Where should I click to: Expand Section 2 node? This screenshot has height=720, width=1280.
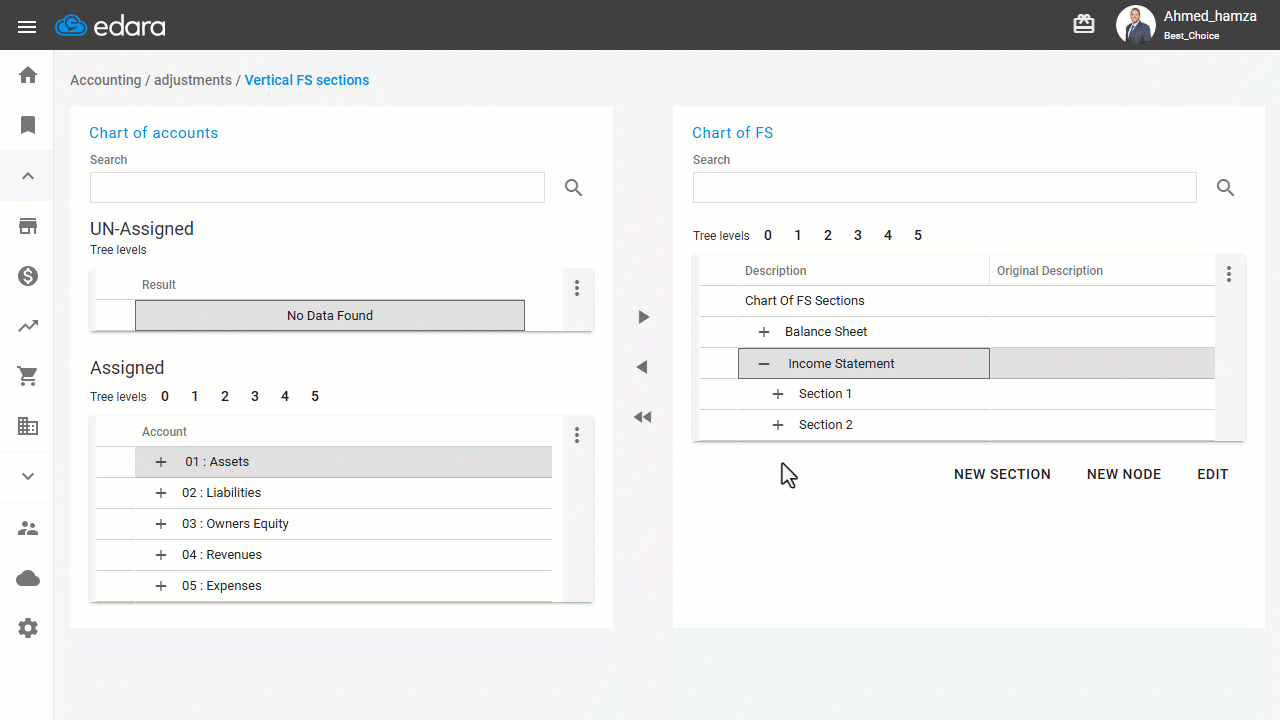778,425
